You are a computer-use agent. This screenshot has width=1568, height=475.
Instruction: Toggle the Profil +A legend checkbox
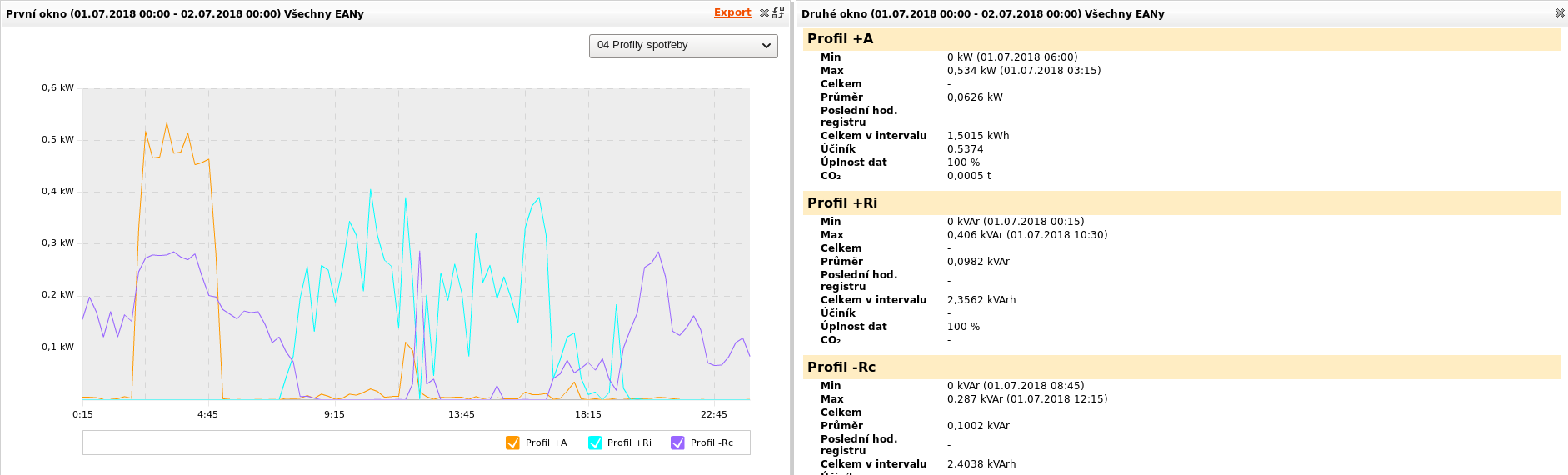point(512,442)
